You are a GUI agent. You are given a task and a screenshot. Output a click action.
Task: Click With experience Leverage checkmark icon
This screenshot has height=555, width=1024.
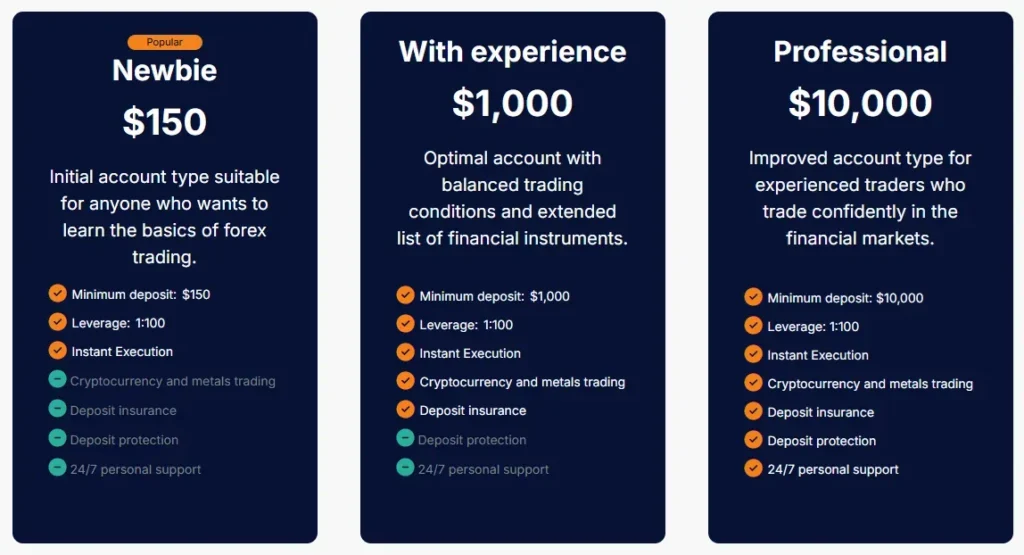405,324
